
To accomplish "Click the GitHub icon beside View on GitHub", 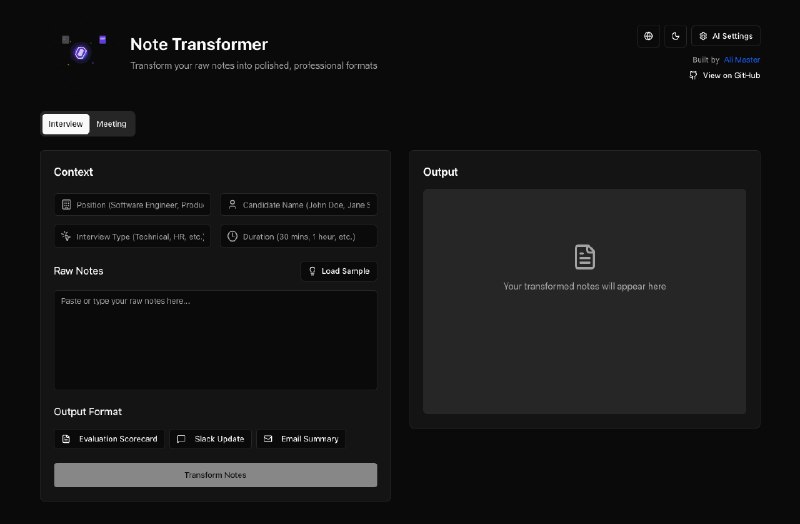I will pyautogui.click(x=693, y=75).
